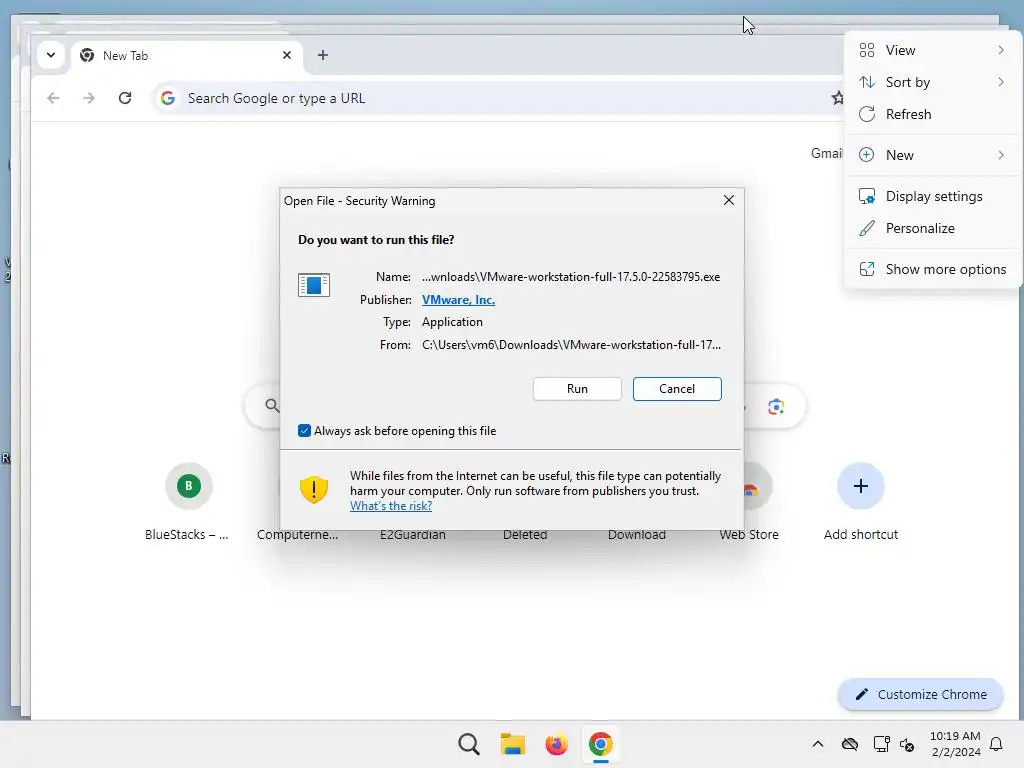Click the Deleted shortcut label
This screenshot has height=768, width=1024.
525,534
